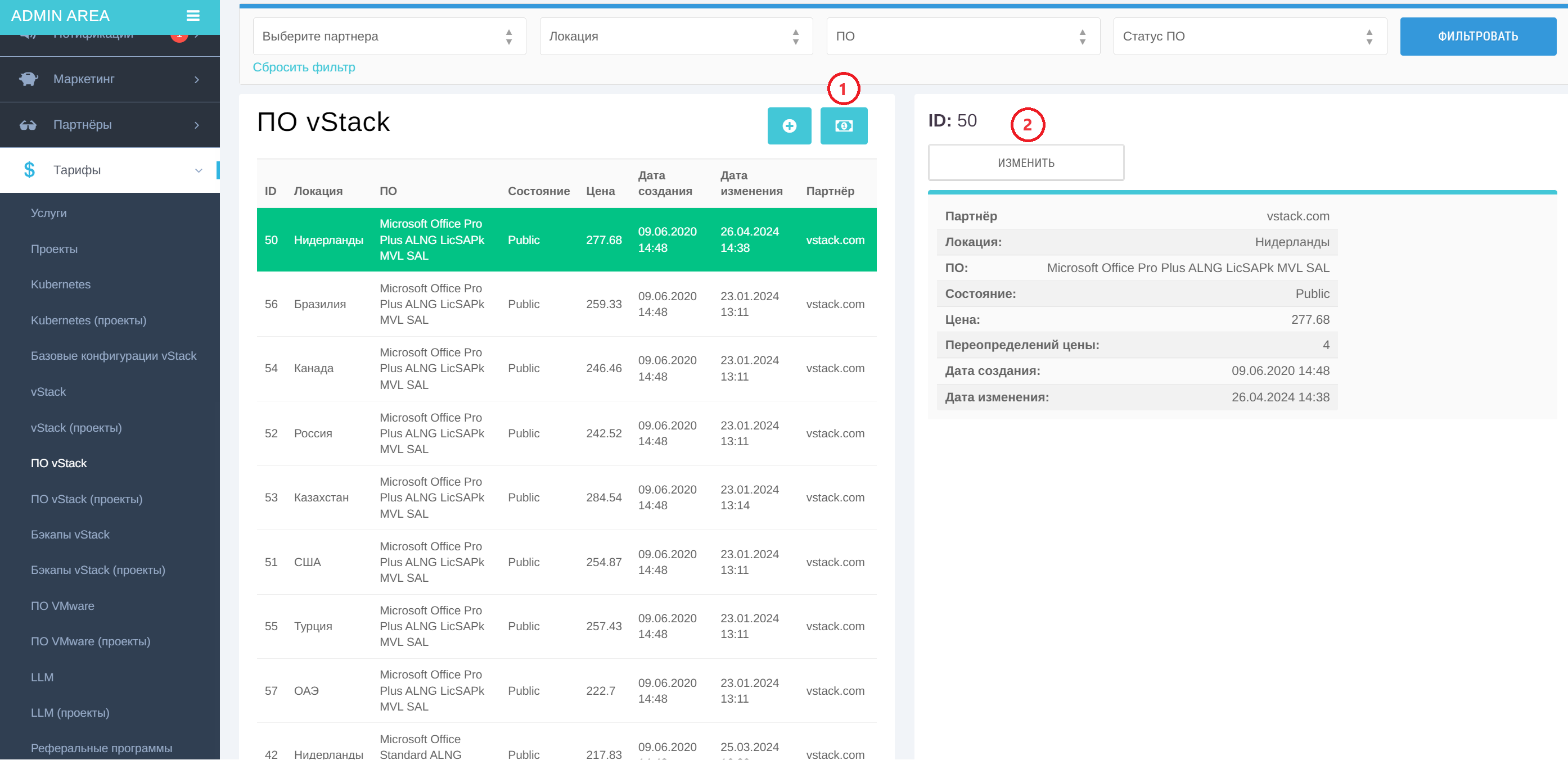Open LLM sidebar item
This screenshot has height=760, width=1568.
42,677
